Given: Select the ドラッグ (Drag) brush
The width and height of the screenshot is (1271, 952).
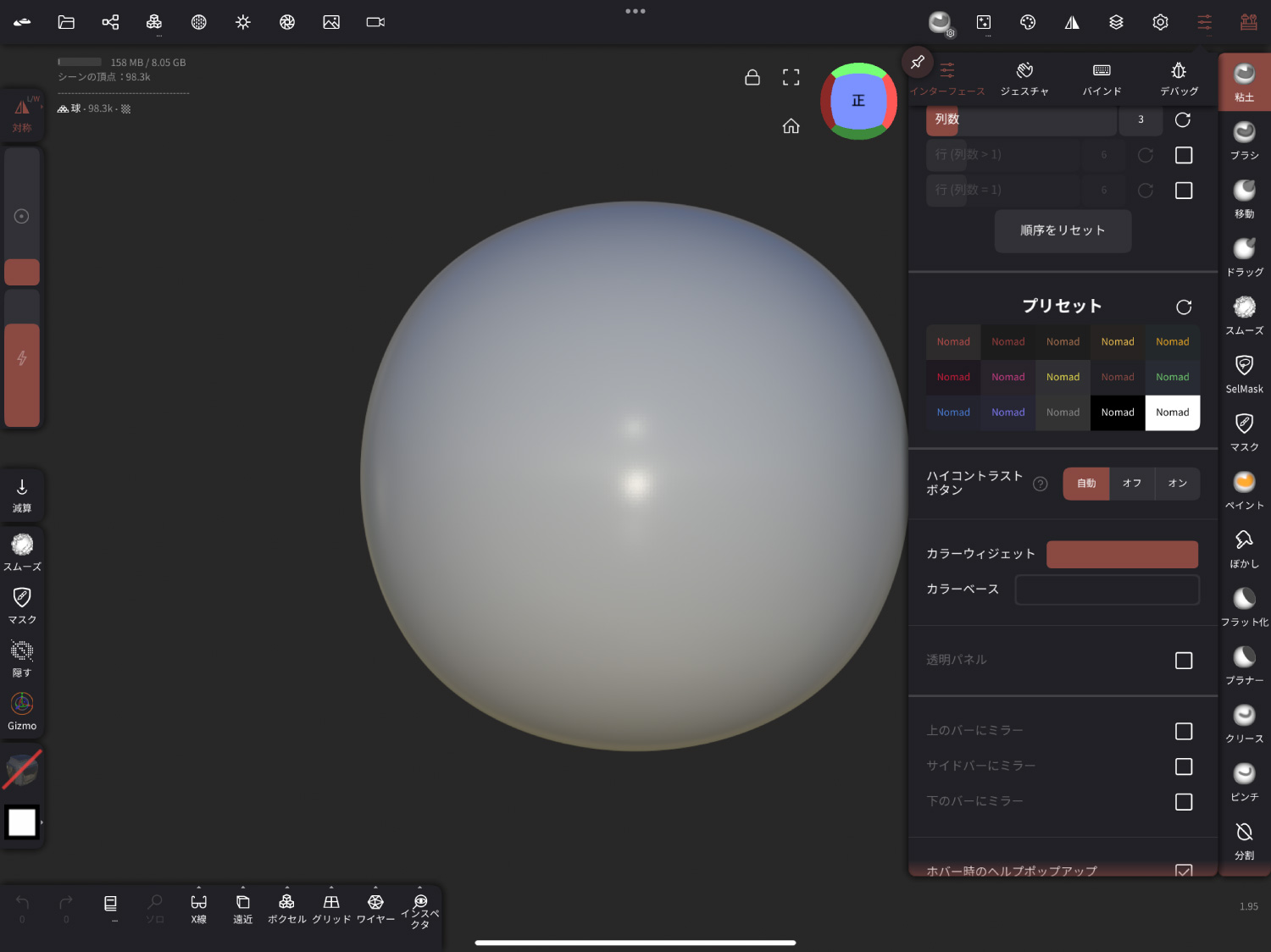Looking at the screenshot, I should click(1244, 257).
